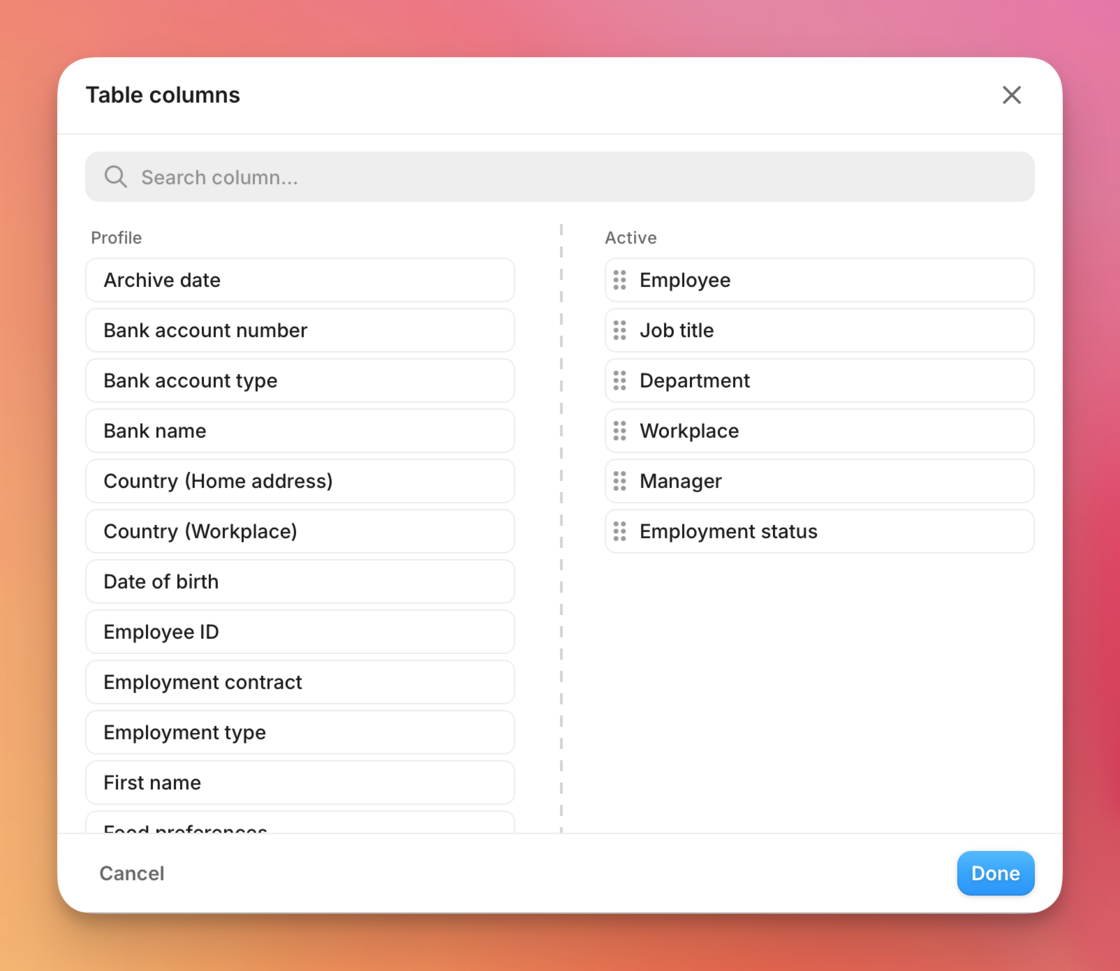Viewport: 1120px width, 971px height.
Task: Pick the Employee ID column
Action: [x=300, y=632]
